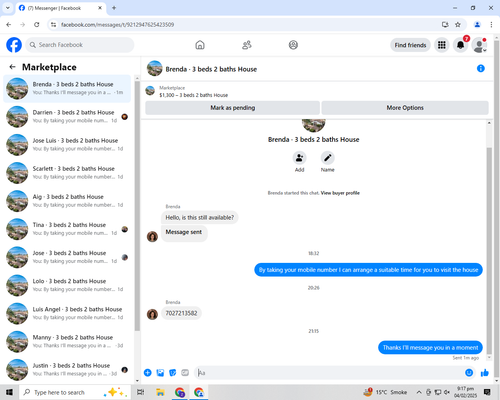This screenshot has height=400, width=500.
Task: Click the Name edit pencil icon
Action: point(328,158)
